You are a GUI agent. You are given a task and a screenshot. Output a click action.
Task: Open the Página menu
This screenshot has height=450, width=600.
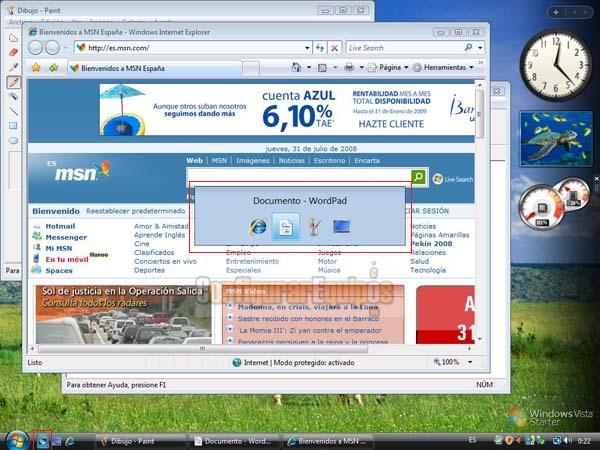[388, 67]
